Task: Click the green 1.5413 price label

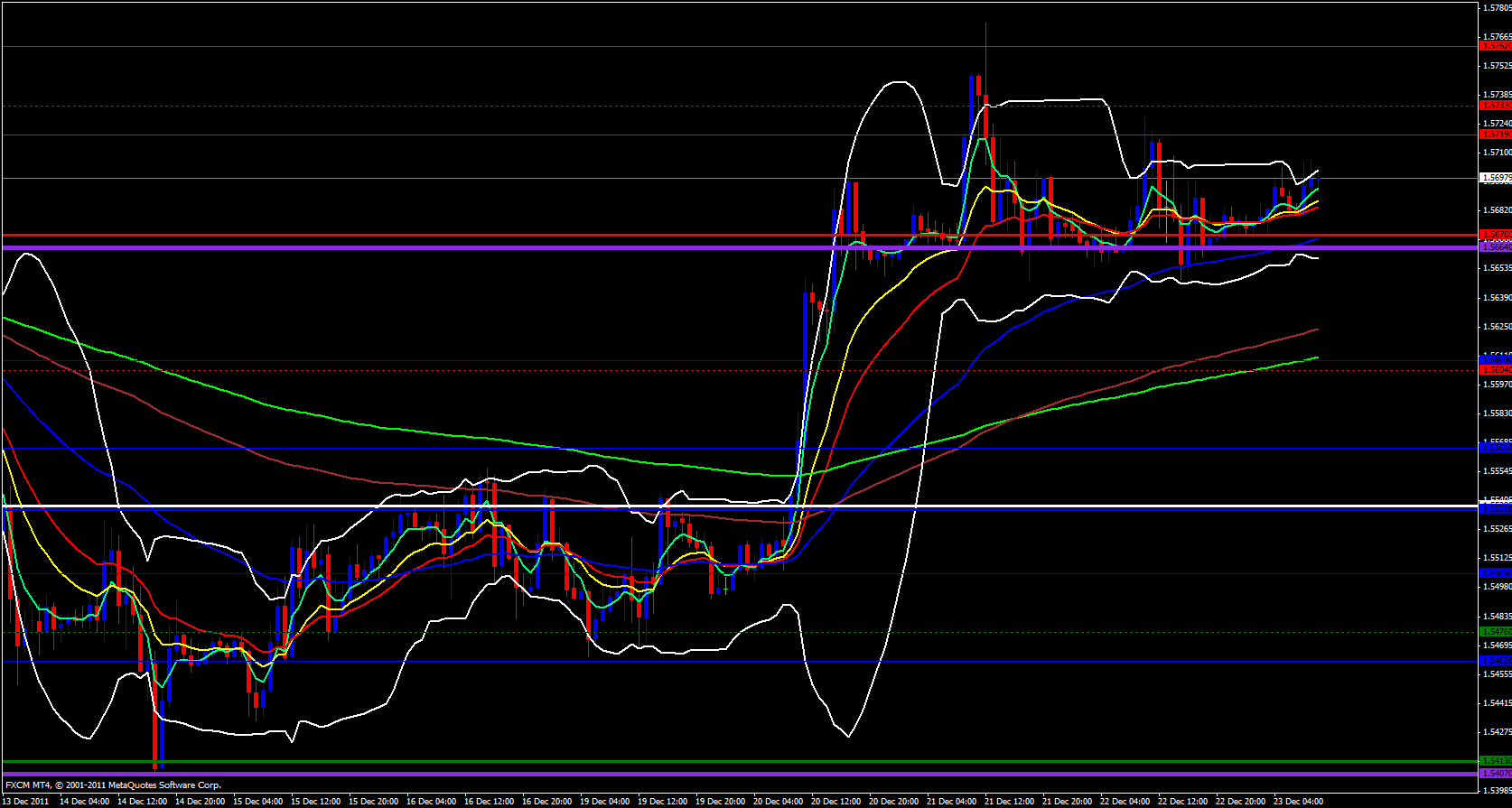Action: coord(1495,760)
